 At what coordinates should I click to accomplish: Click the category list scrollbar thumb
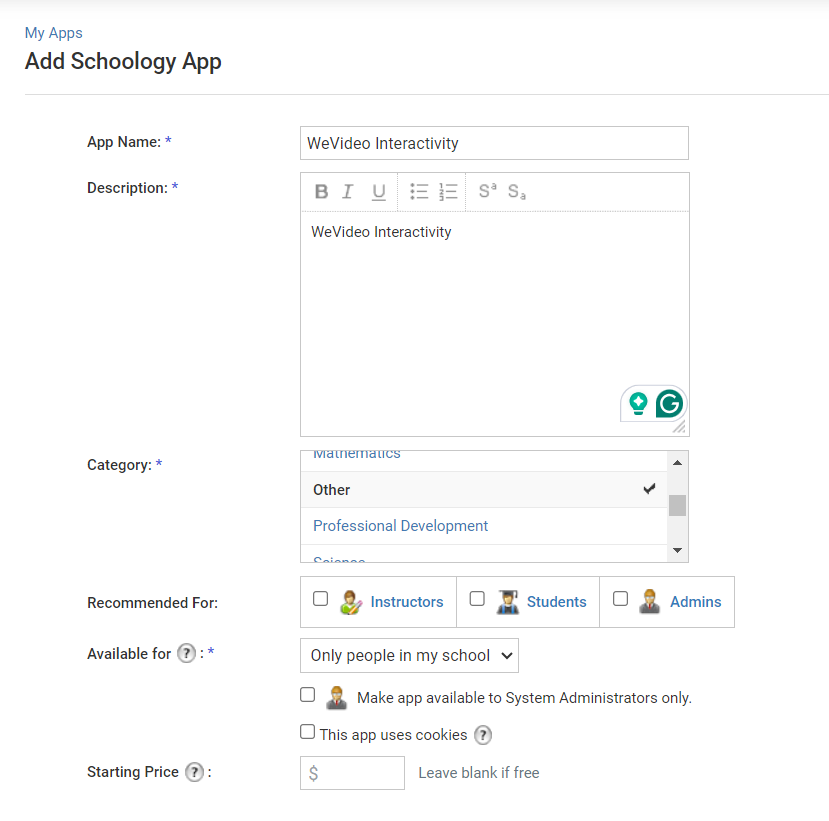677,505
